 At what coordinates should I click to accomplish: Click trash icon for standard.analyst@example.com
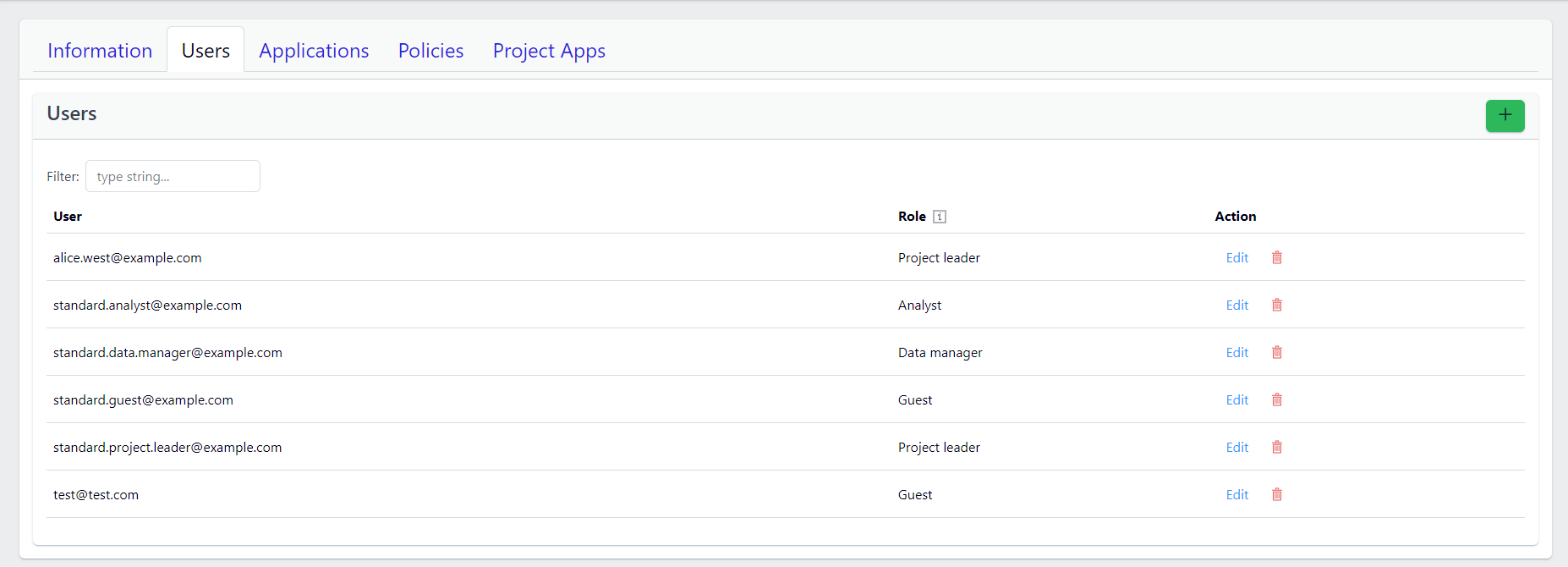1277,305
